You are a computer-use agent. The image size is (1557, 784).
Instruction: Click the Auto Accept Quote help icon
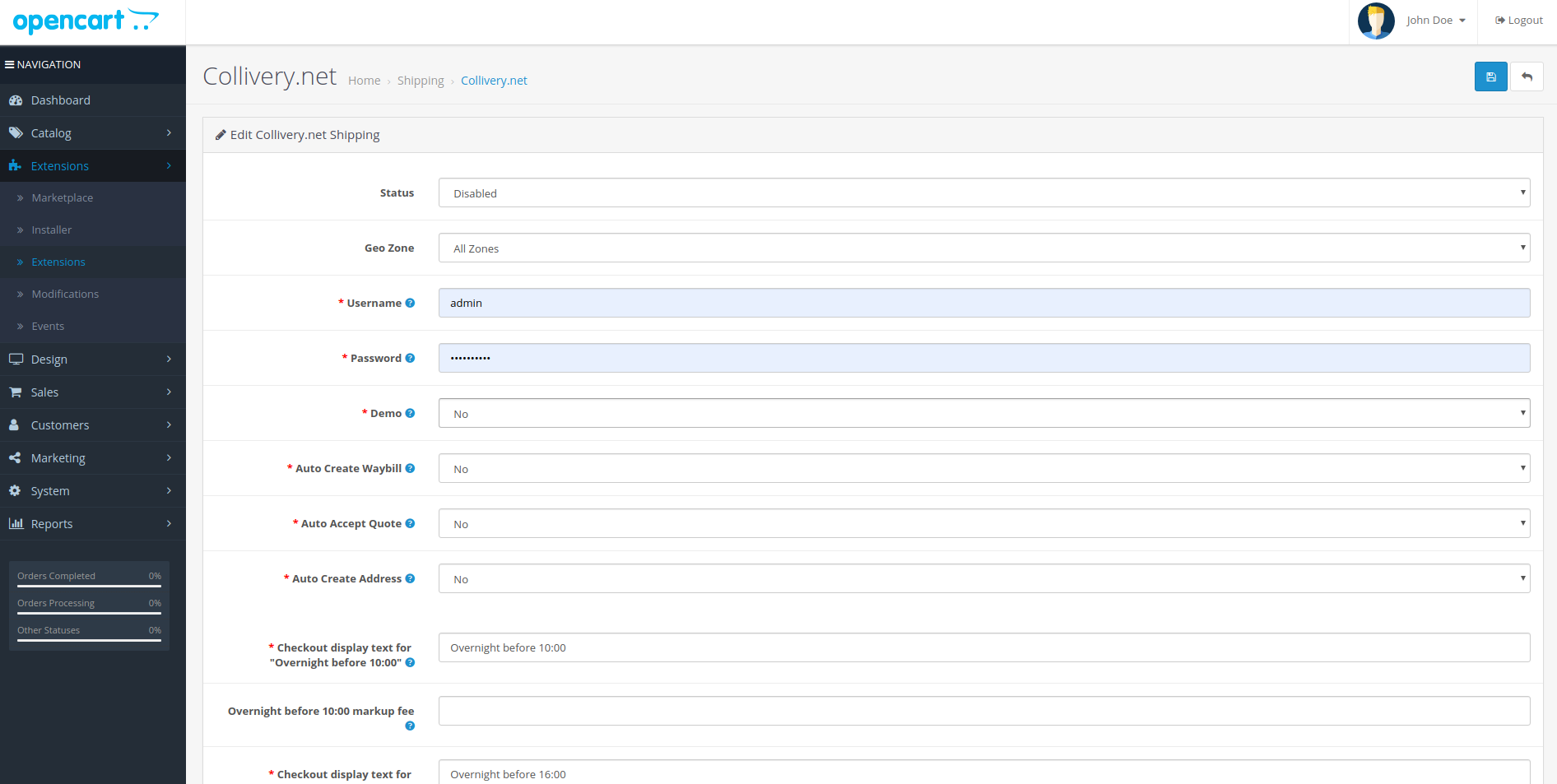(x=410, y=523)
